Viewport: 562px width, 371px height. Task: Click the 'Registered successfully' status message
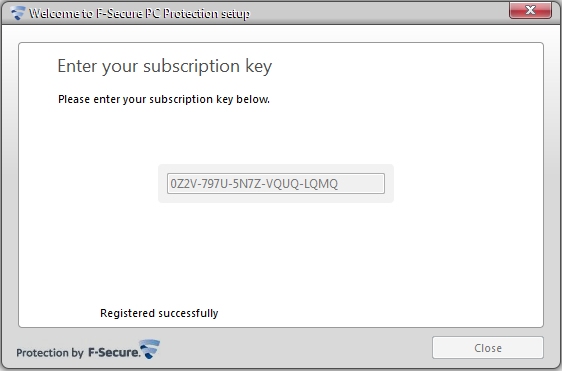[x=159, y=313]
